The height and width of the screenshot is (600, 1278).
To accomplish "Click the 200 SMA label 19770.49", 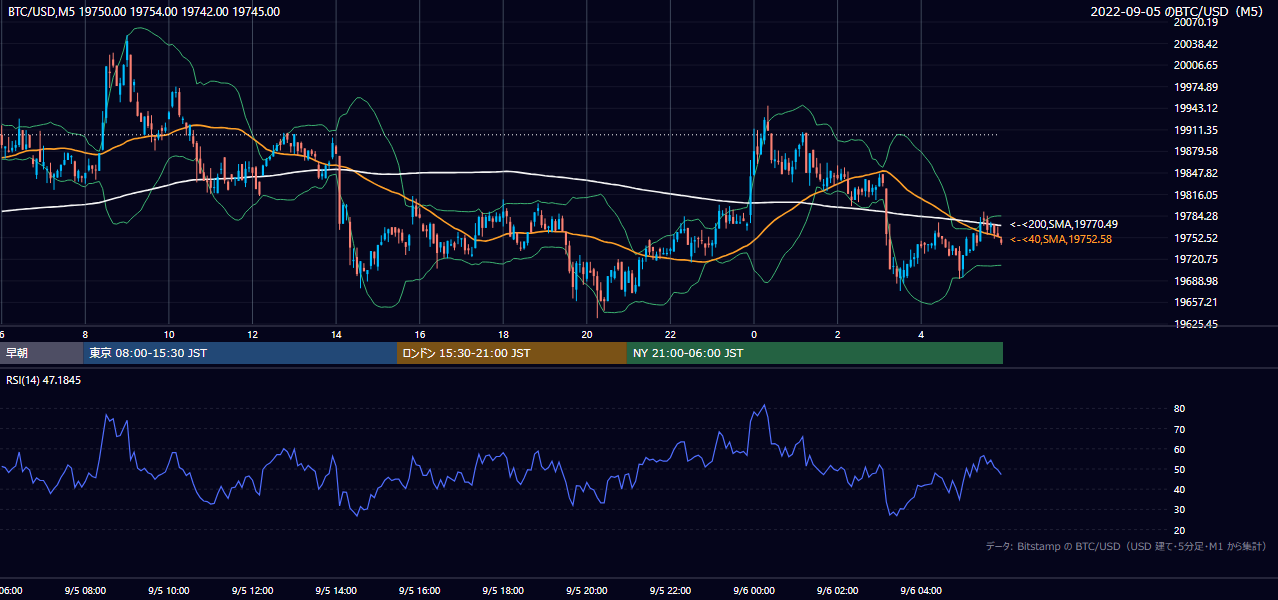I will (1064, 224).
